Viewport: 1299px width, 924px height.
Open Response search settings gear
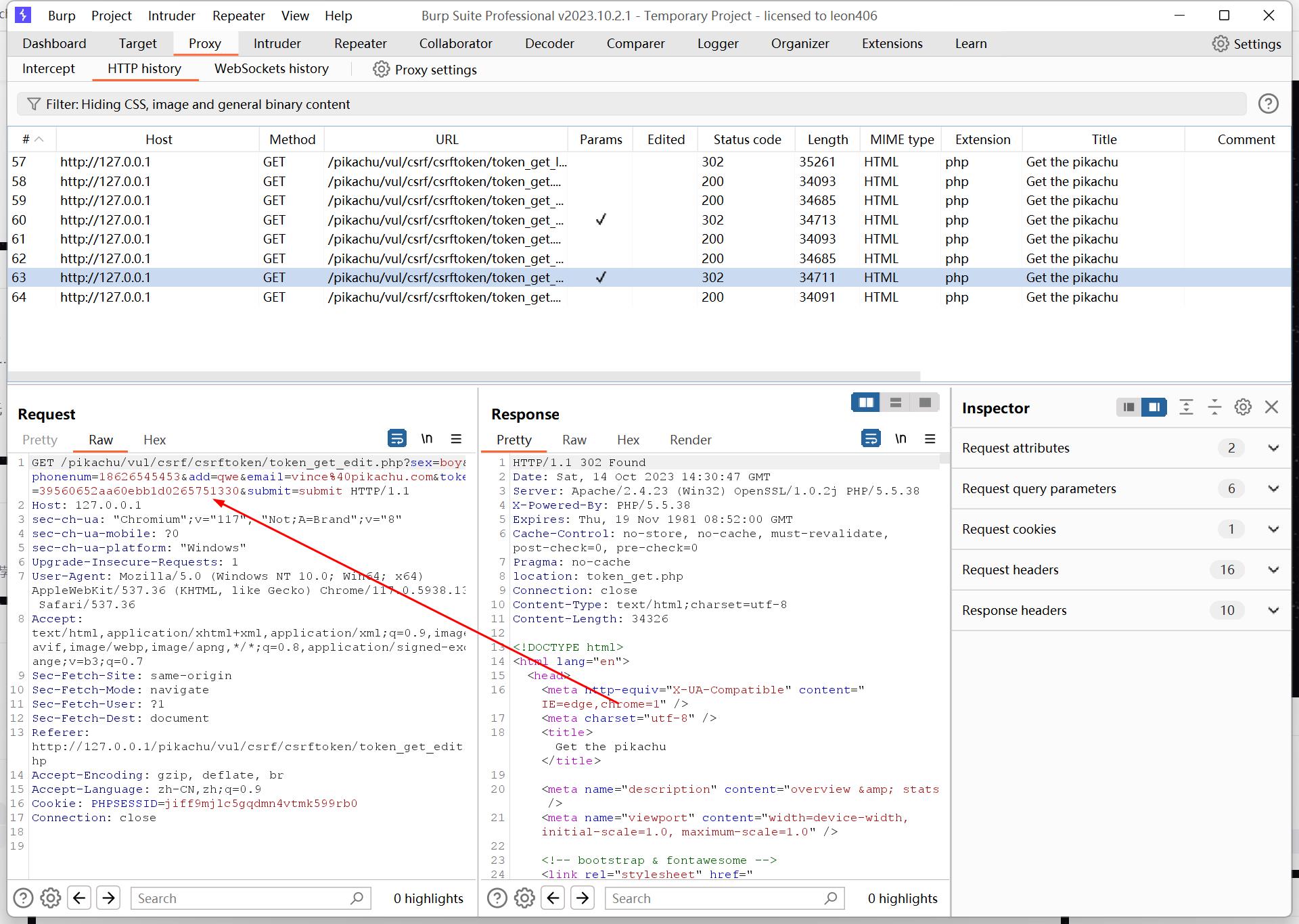(524, 898)
